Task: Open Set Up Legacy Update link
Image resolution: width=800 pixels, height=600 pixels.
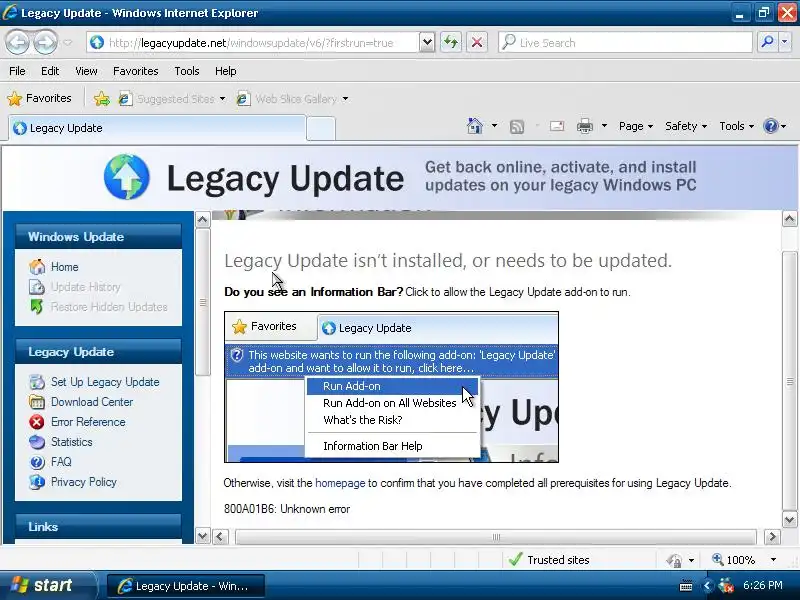Action: (105, 382)
